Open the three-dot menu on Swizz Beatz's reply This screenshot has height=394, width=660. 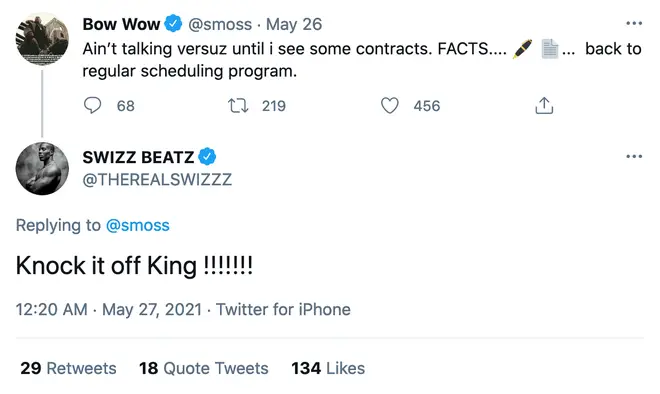(x=634, y=156)
